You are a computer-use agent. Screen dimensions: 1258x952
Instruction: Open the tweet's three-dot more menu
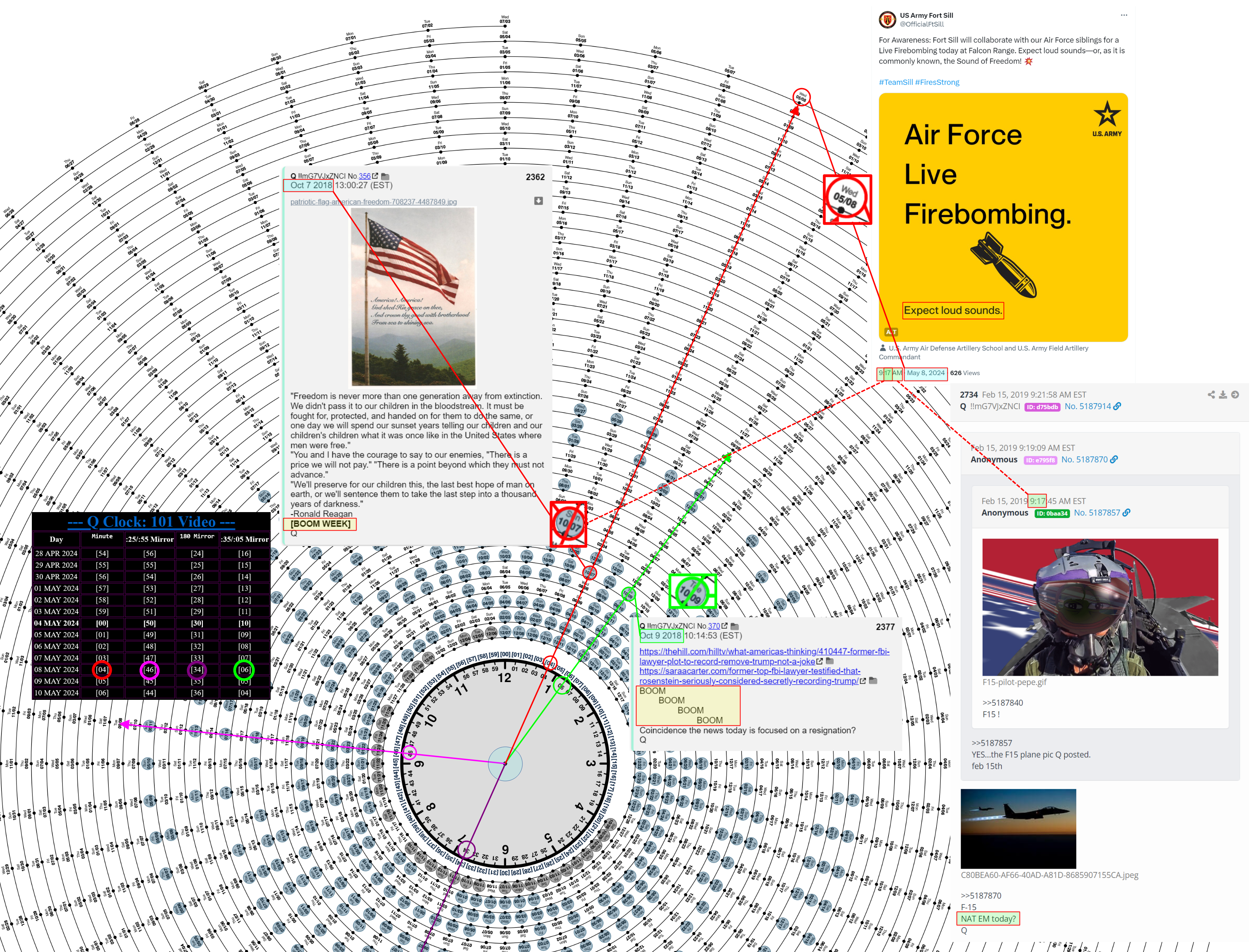tap(1124, 15)
